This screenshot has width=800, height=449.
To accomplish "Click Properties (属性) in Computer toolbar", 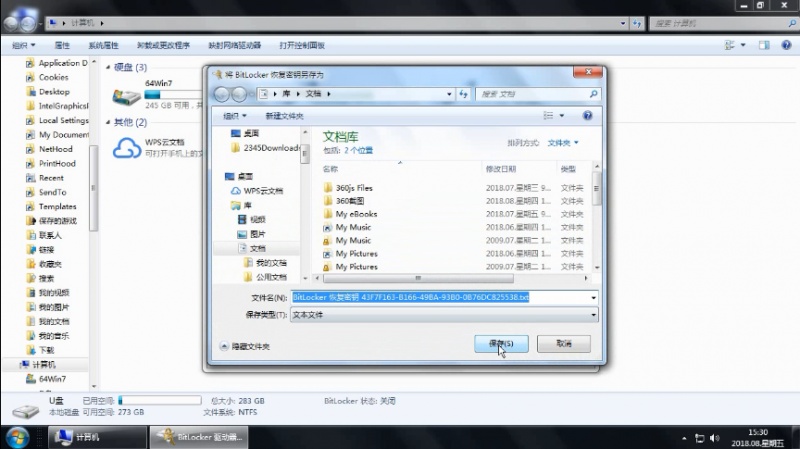I will (62, 45).
